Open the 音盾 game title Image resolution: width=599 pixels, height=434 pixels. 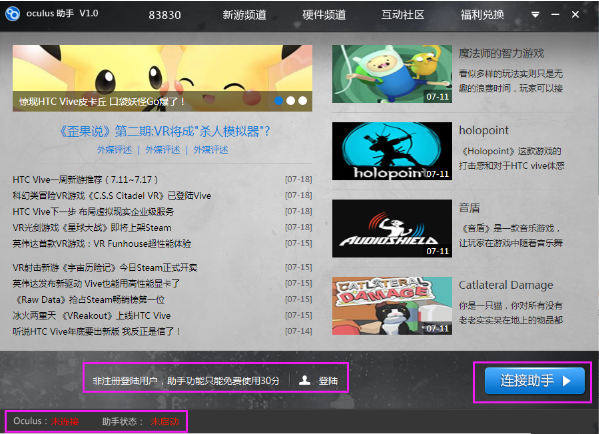click(x=469, y=208)
